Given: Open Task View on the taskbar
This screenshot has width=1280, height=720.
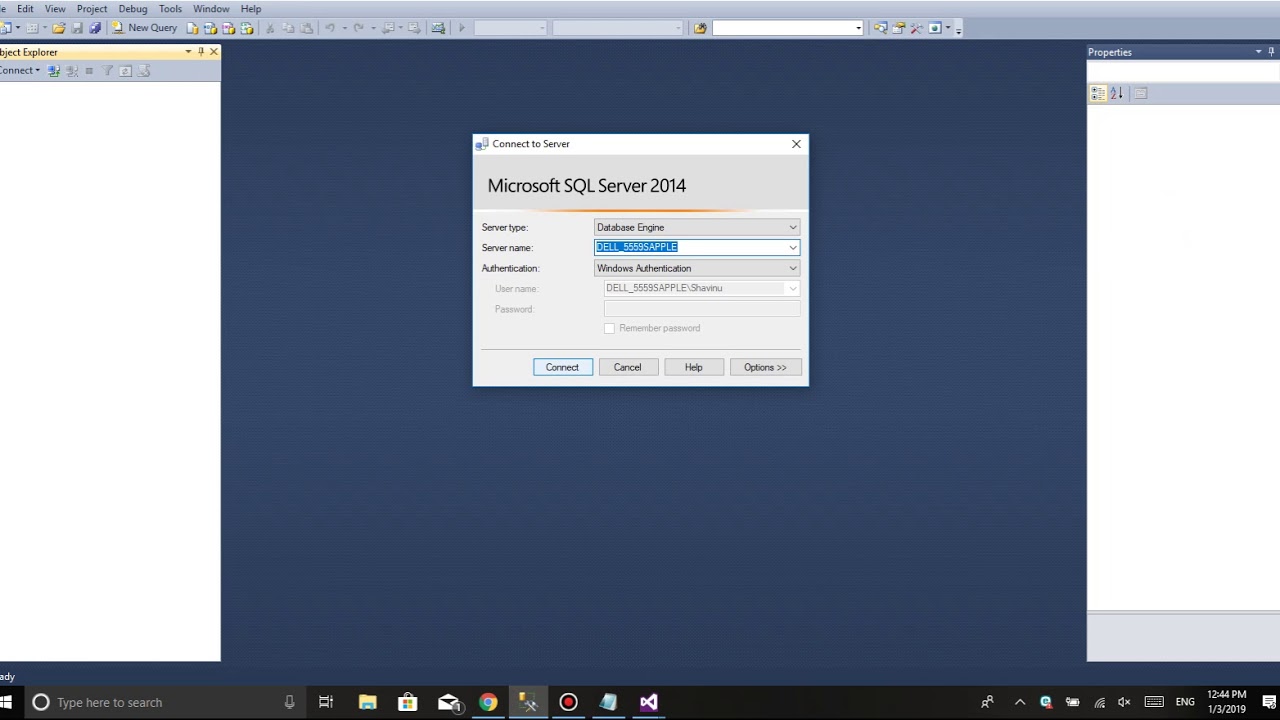Looking at the screenshot, I should pos(326,702).
